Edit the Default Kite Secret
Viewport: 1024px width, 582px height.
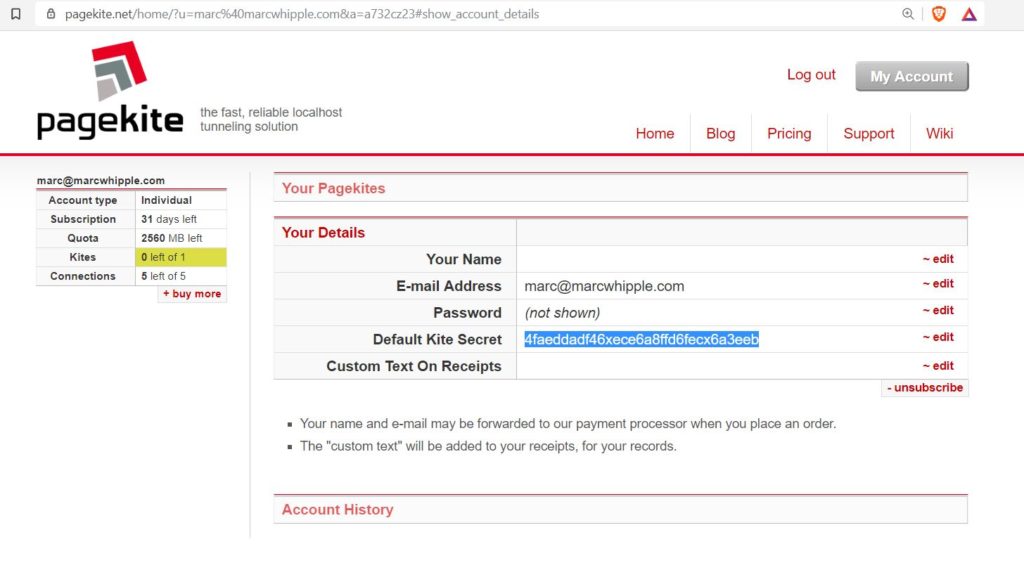coord(938,337)
